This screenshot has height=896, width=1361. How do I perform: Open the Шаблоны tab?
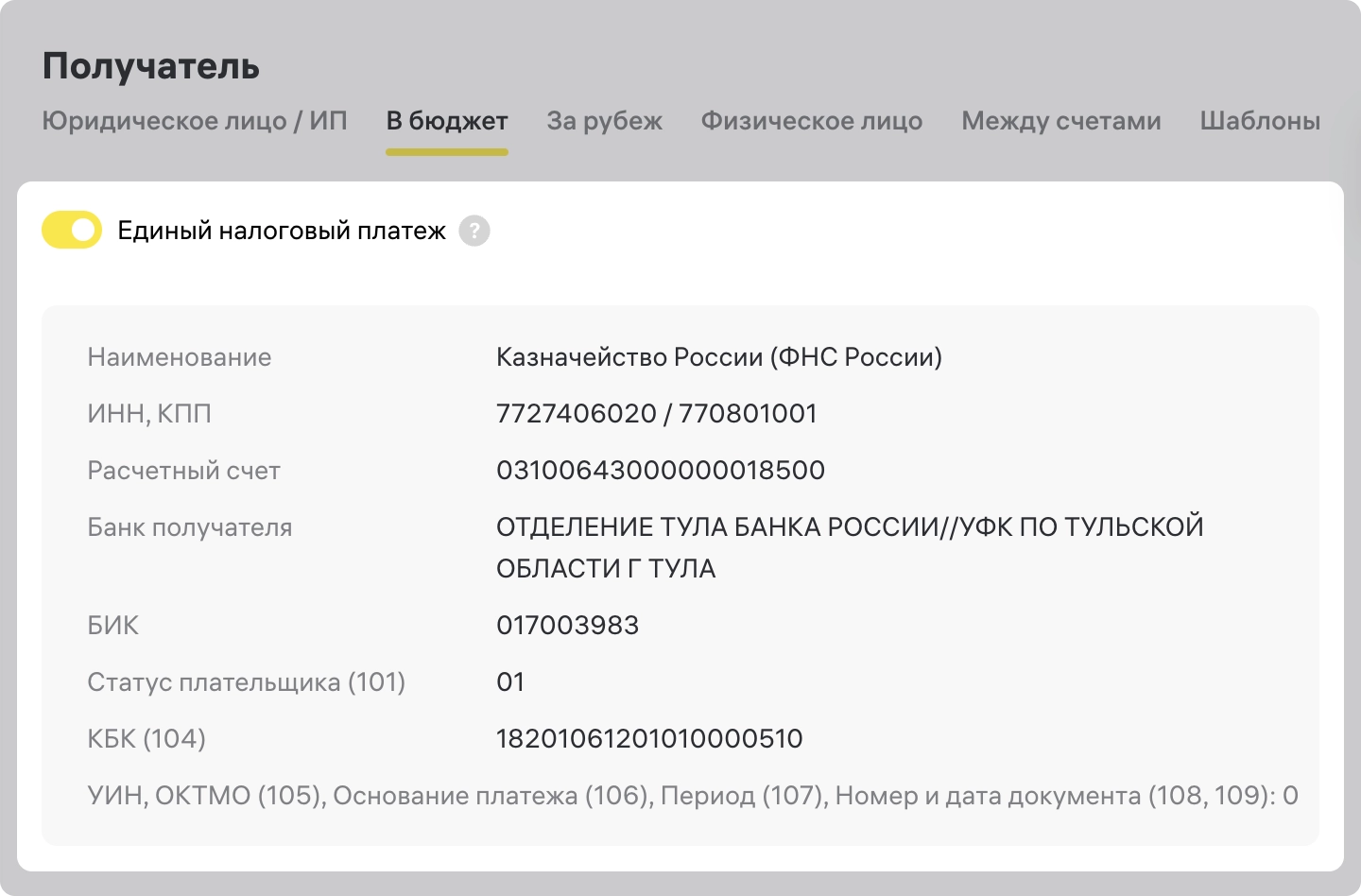pos(1259,121)
